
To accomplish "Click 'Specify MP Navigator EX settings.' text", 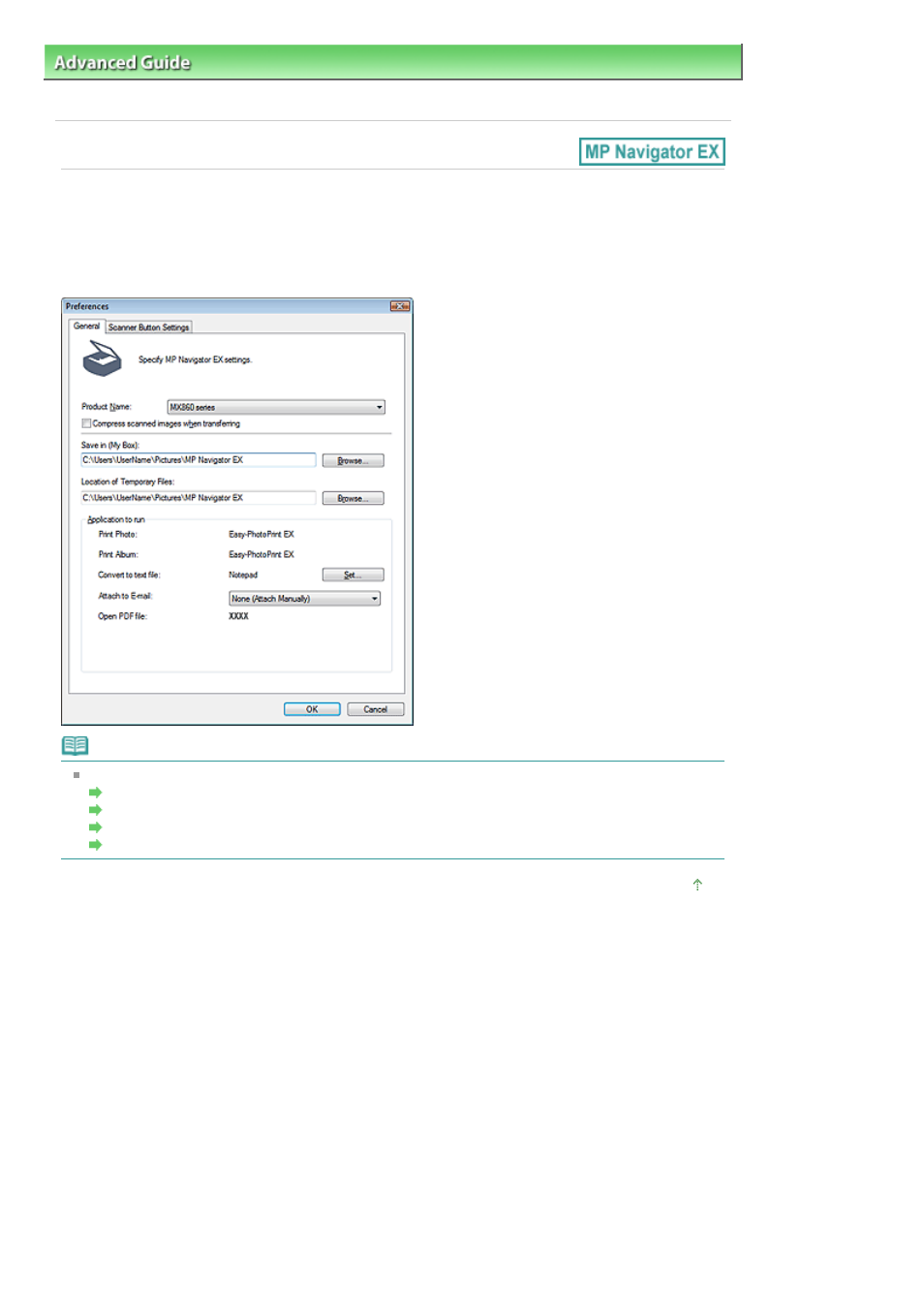I will 195,359.
